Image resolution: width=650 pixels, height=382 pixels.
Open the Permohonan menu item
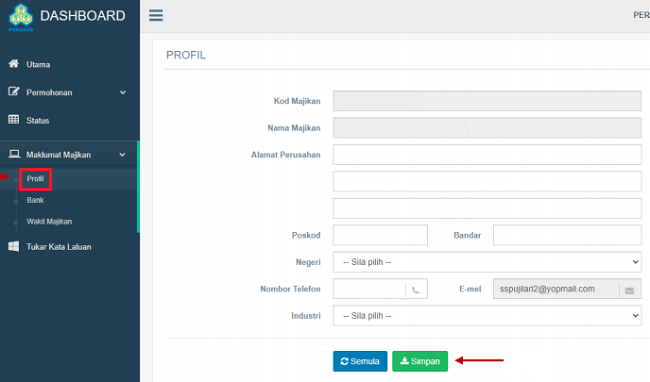click(49, 92)
